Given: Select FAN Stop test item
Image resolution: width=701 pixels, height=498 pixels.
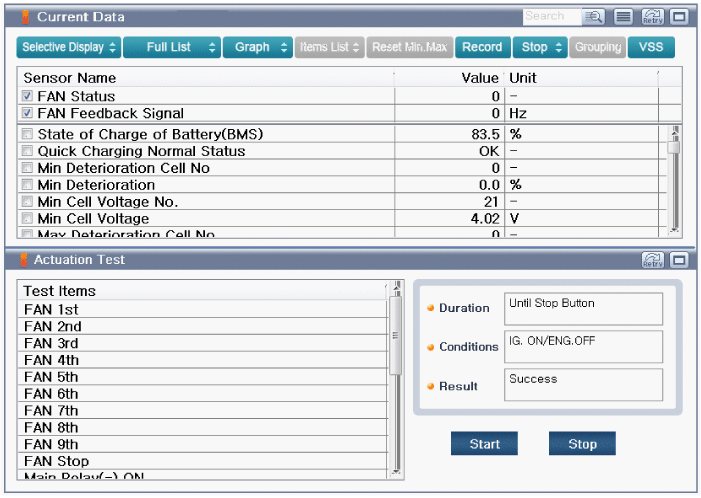Looking at the screenshot, I should 56,461.
